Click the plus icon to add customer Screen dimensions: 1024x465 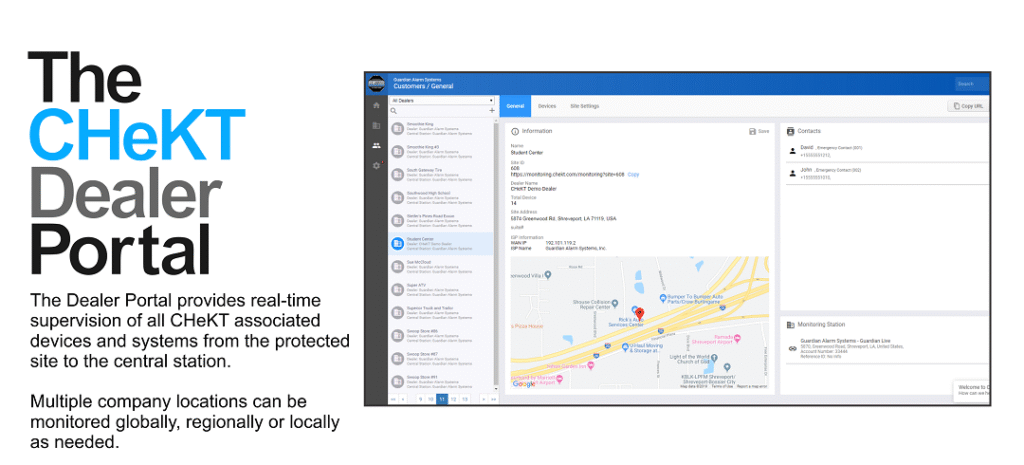click(x=491, y=111)
